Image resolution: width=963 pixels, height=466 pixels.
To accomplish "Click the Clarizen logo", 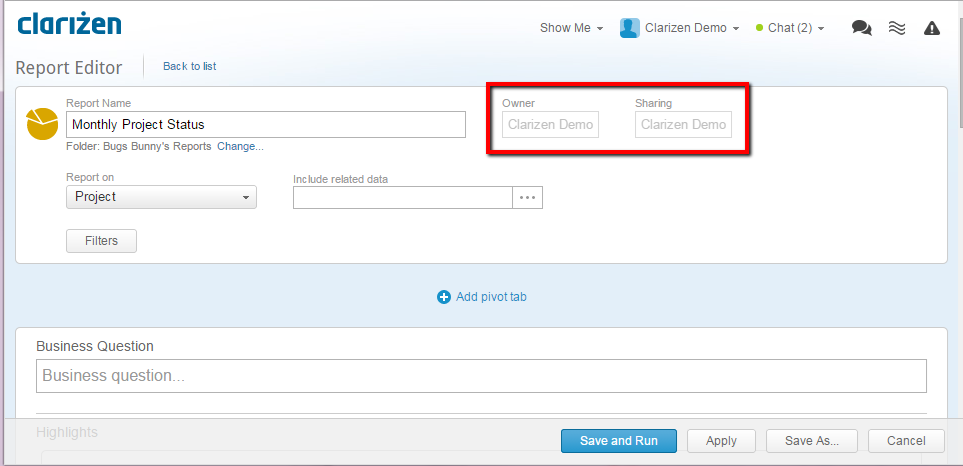I will tap(69, 24).
